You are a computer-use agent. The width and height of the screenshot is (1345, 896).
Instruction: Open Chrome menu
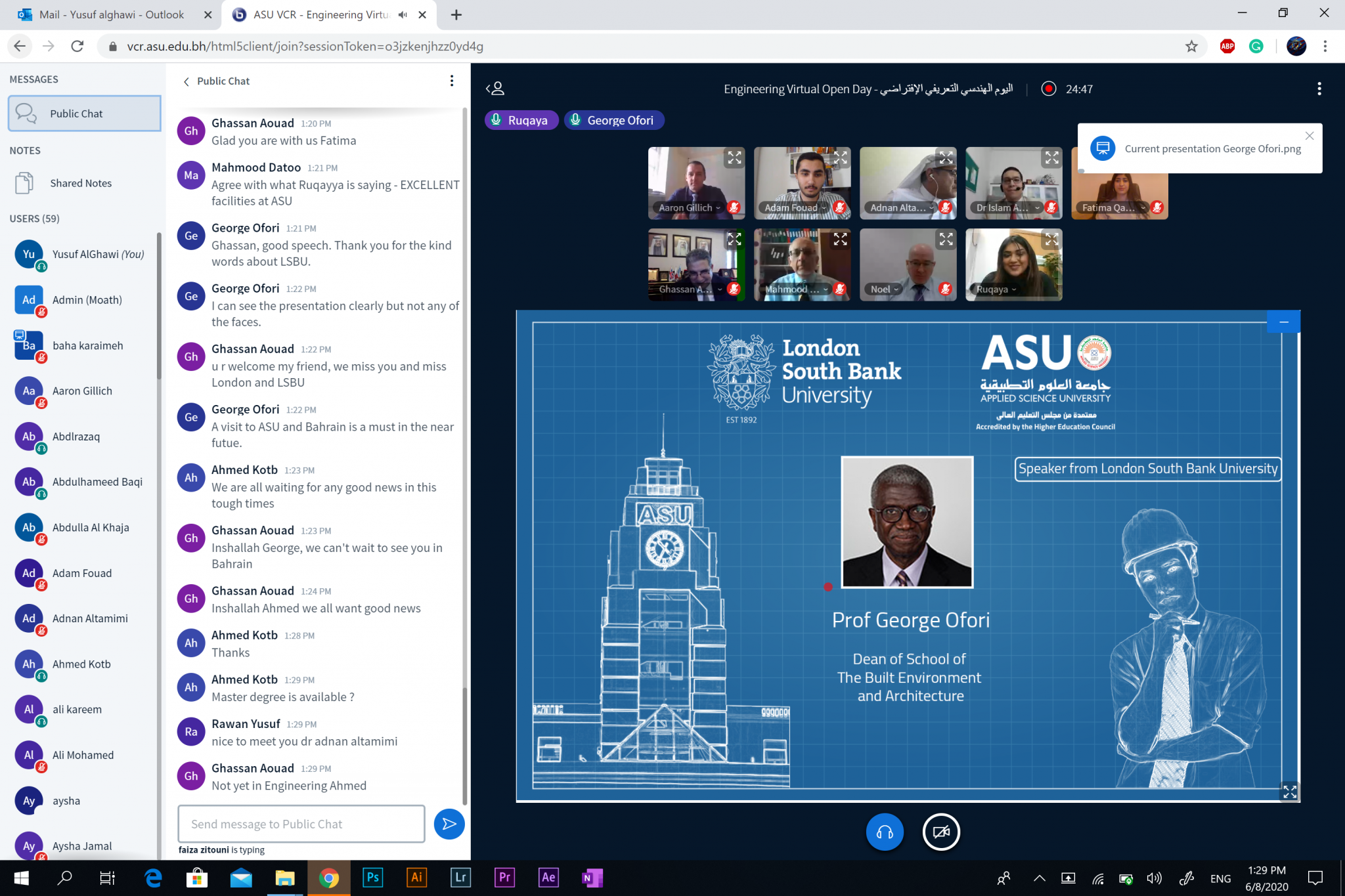(x=1325, y=46)
